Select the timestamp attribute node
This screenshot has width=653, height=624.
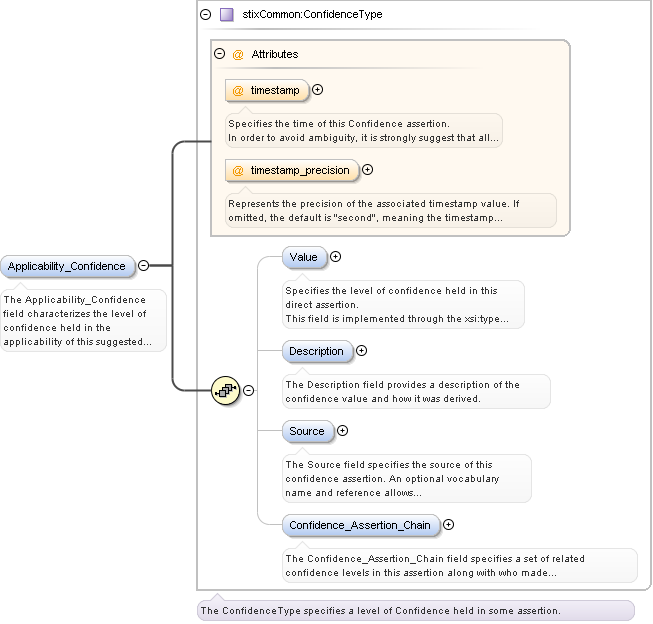click(x=267, y=90)
